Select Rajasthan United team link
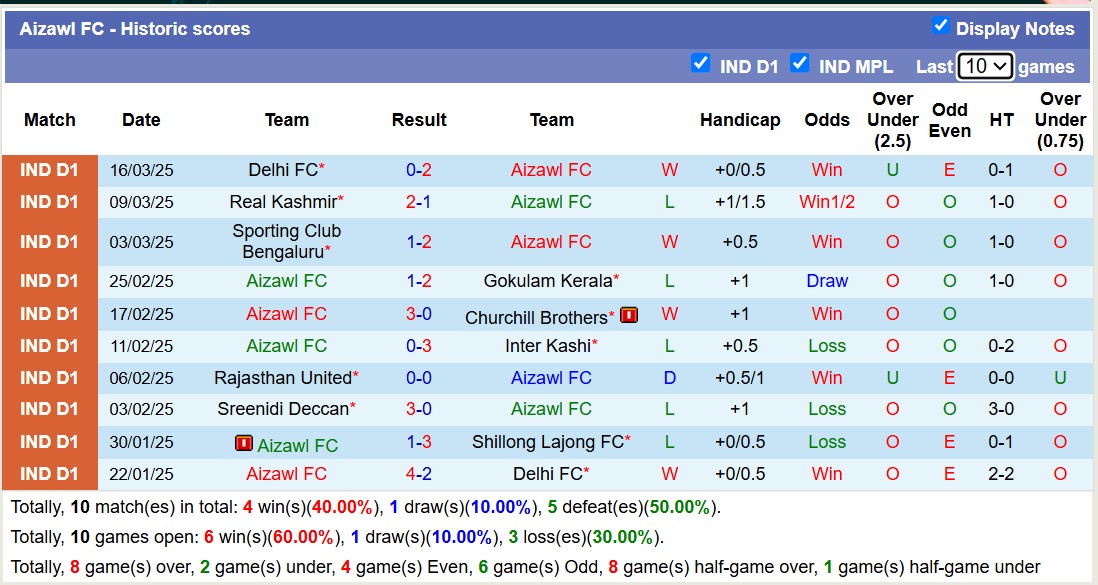 click(283, 378)
